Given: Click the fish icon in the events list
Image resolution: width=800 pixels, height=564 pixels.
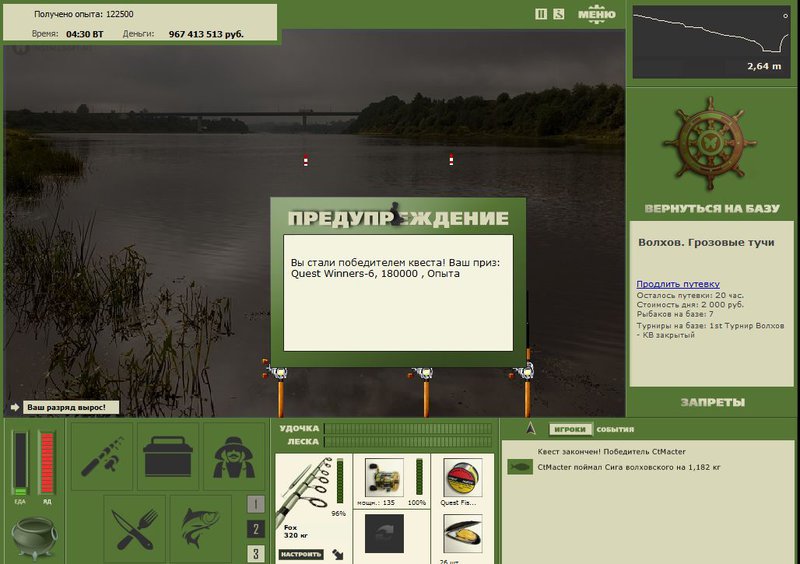Looking at the screenshot, I should pos(520,467).
